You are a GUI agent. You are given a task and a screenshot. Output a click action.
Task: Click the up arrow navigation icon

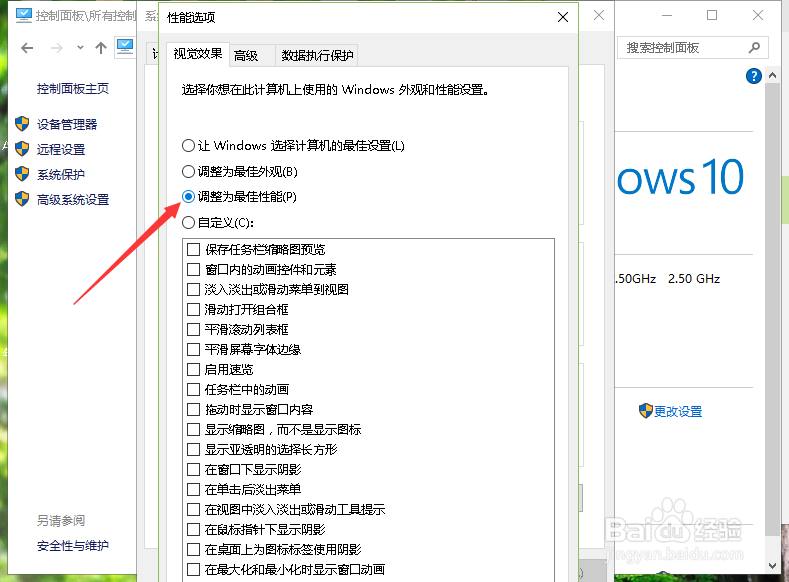(101, 48)
